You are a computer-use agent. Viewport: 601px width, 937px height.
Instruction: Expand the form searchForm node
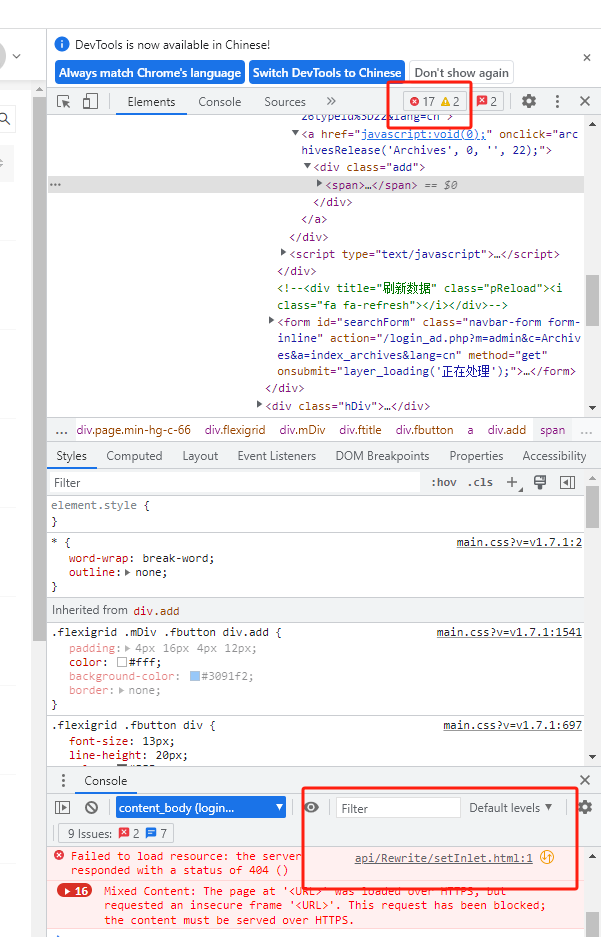[x=272, y=321]
